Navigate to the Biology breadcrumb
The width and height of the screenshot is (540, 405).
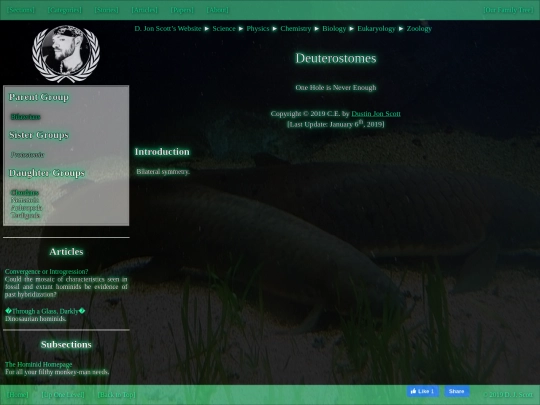pyautogui.click(x=334, y=29)
